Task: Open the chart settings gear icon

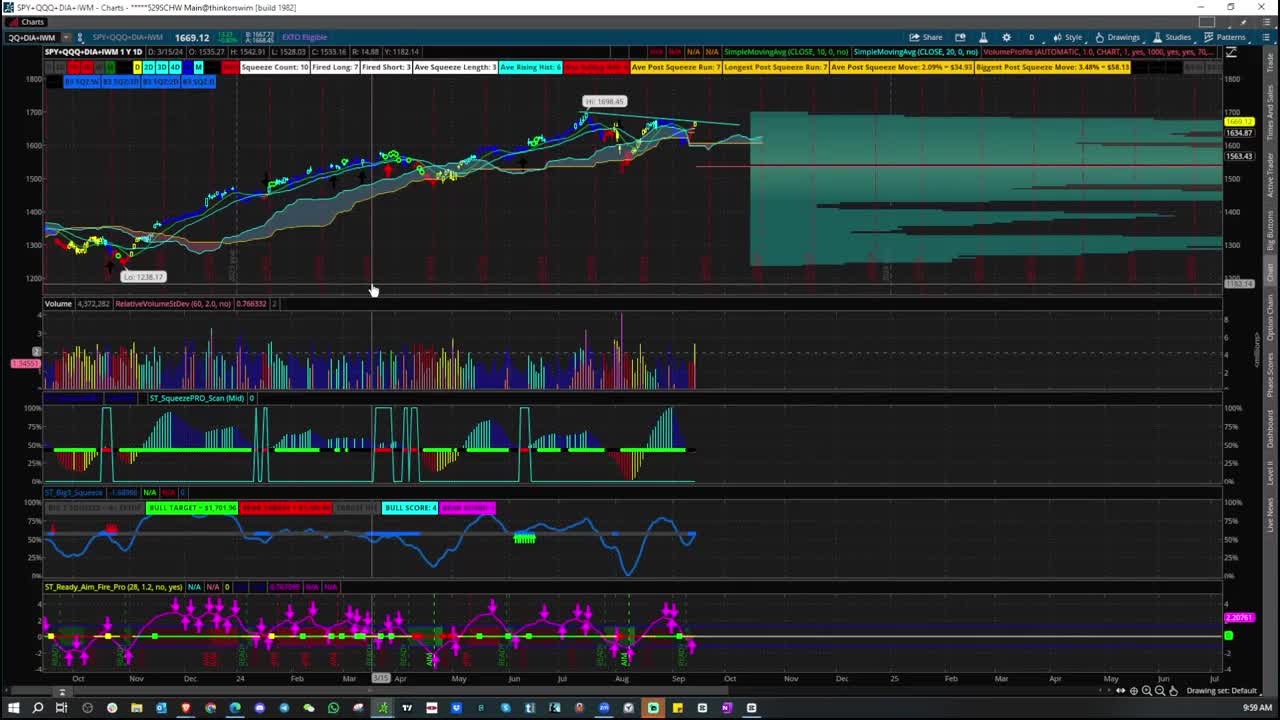Action: click(1006, 37)
